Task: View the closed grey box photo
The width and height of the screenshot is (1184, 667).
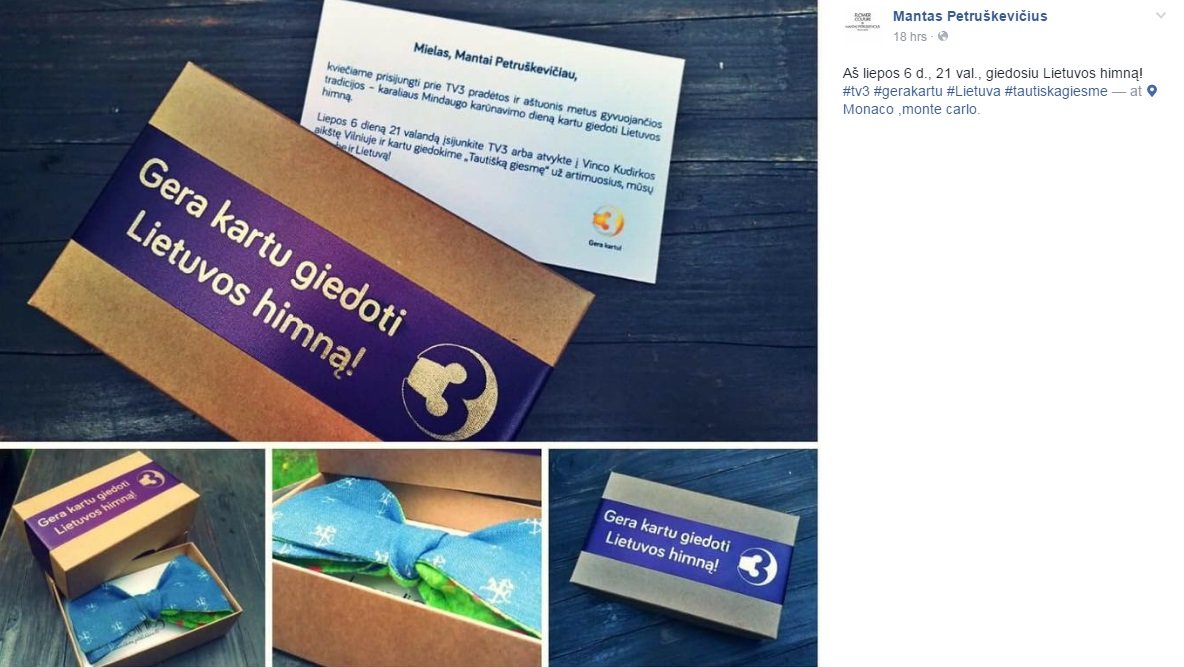Action: point(683,558)
